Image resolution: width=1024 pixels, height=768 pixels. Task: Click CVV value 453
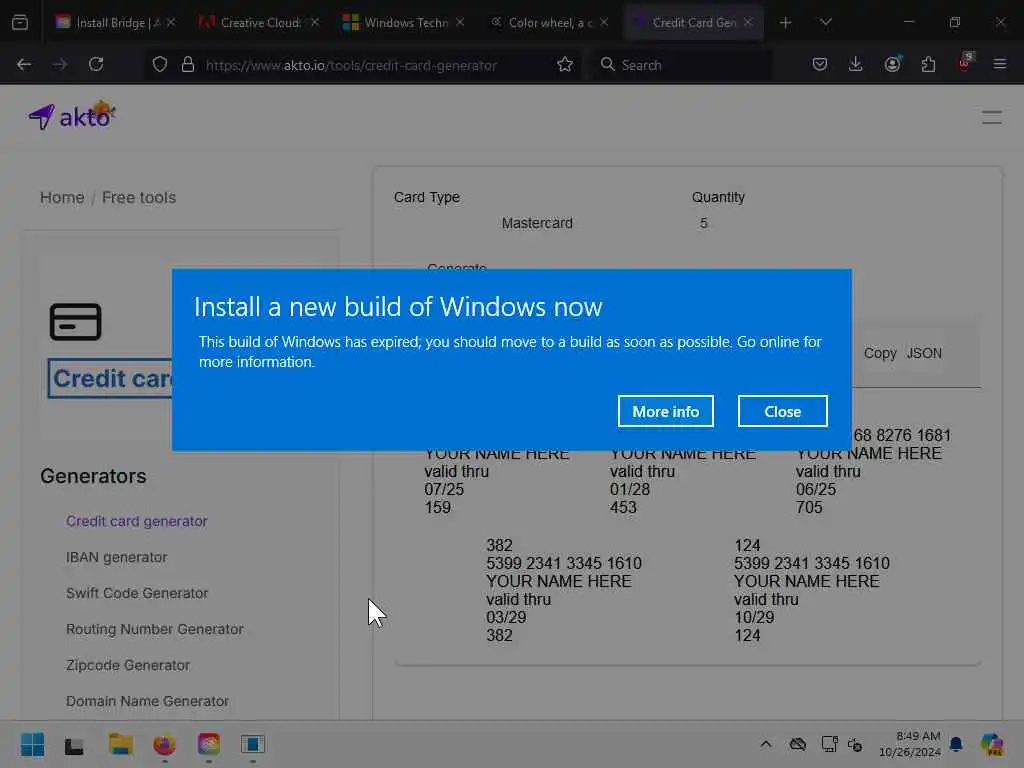(x=623, y=507)
